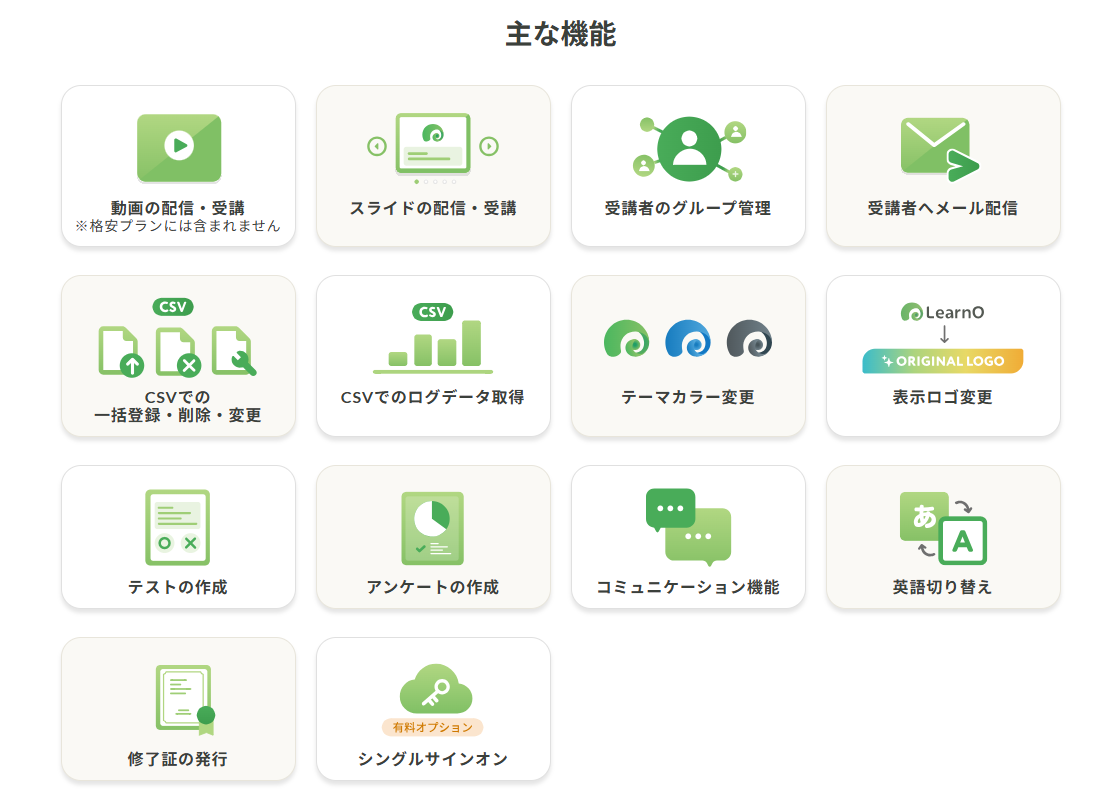Click the completion certificate icon
The image size is (1105, 803).
point(184,699)
